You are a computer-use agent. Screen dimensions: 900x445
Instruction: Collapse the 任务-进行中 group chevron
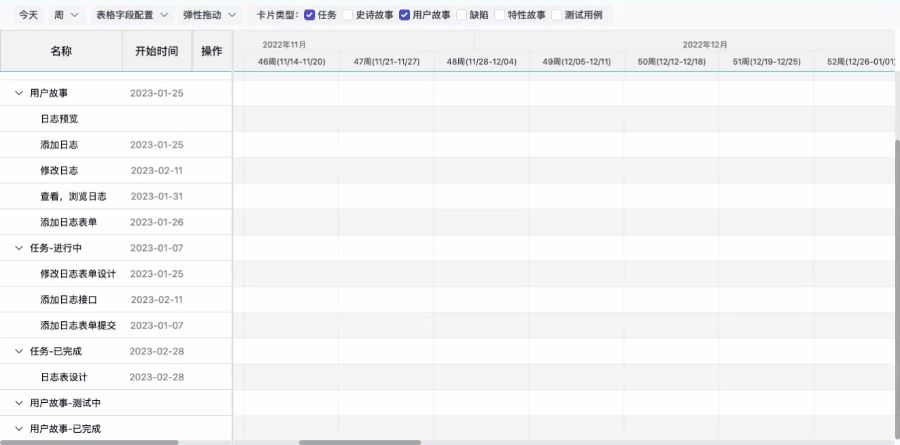tap(19, 248)
